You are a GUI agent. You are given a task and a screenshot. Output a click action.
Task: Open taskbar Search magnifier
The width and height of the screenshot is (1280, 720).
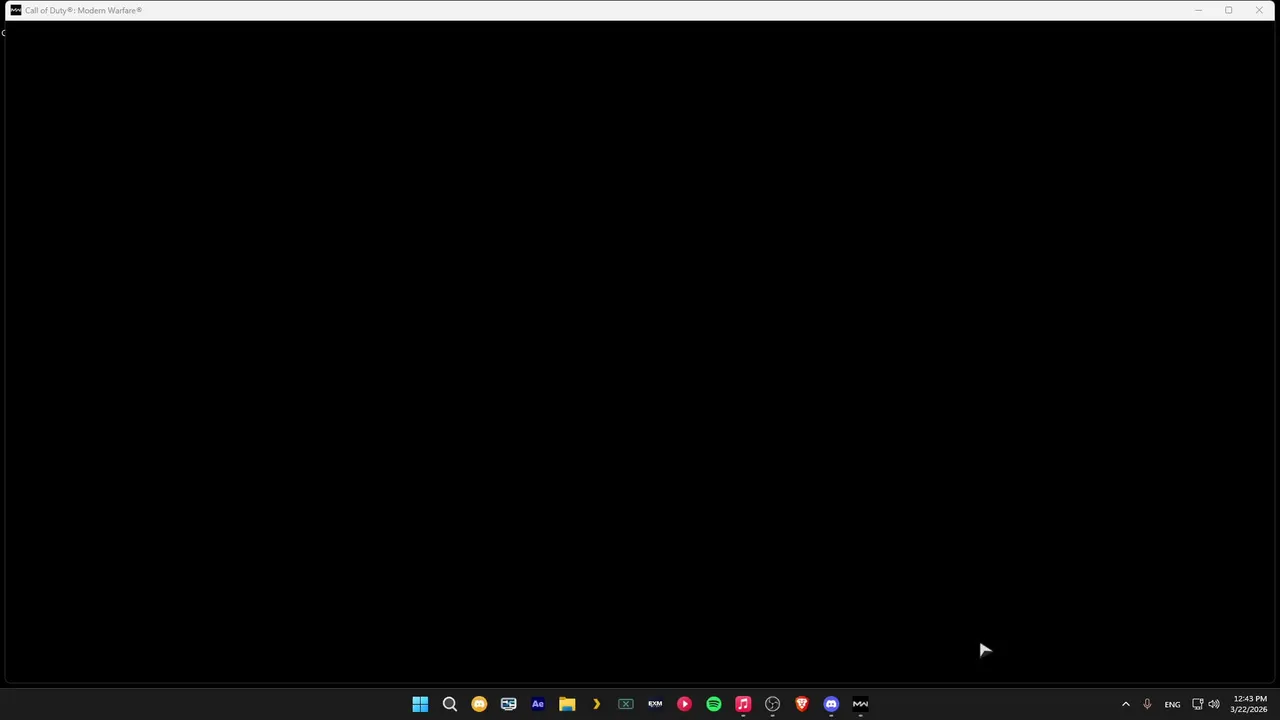pyautogui.click(x=450, y=704)
